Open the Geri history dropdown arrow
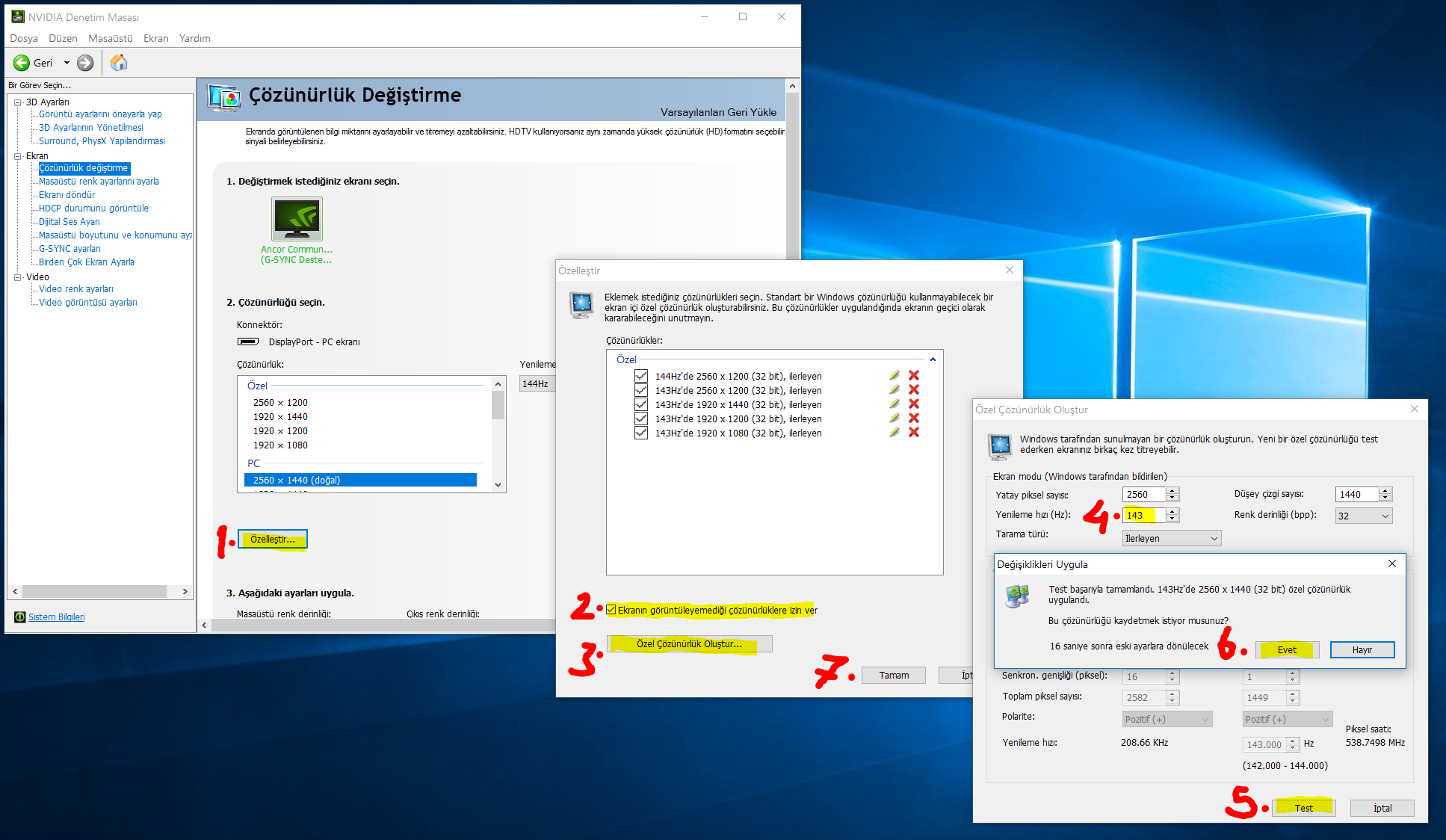The width and height of the screenshot is (1446, 840). tap(67, 63)
